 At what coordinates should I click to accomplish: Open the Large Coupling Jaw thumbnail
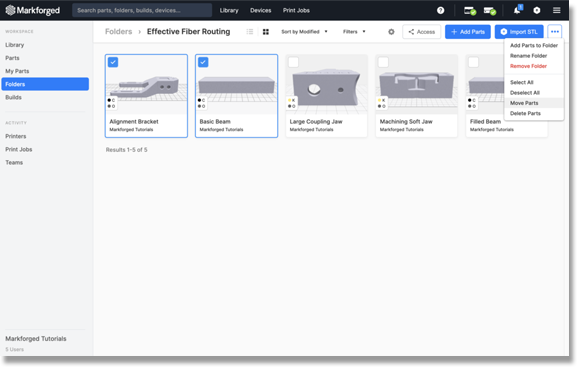(326, 84)
